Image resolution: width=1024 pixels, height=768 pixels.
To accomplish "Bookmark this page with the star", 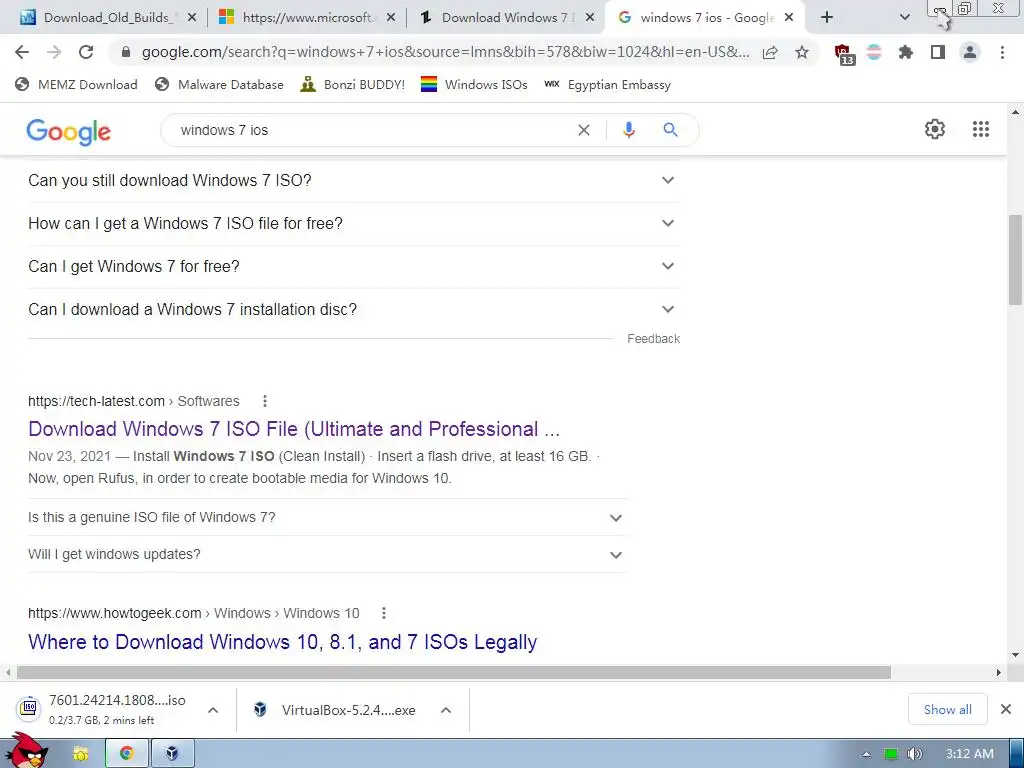I will 802,52.
